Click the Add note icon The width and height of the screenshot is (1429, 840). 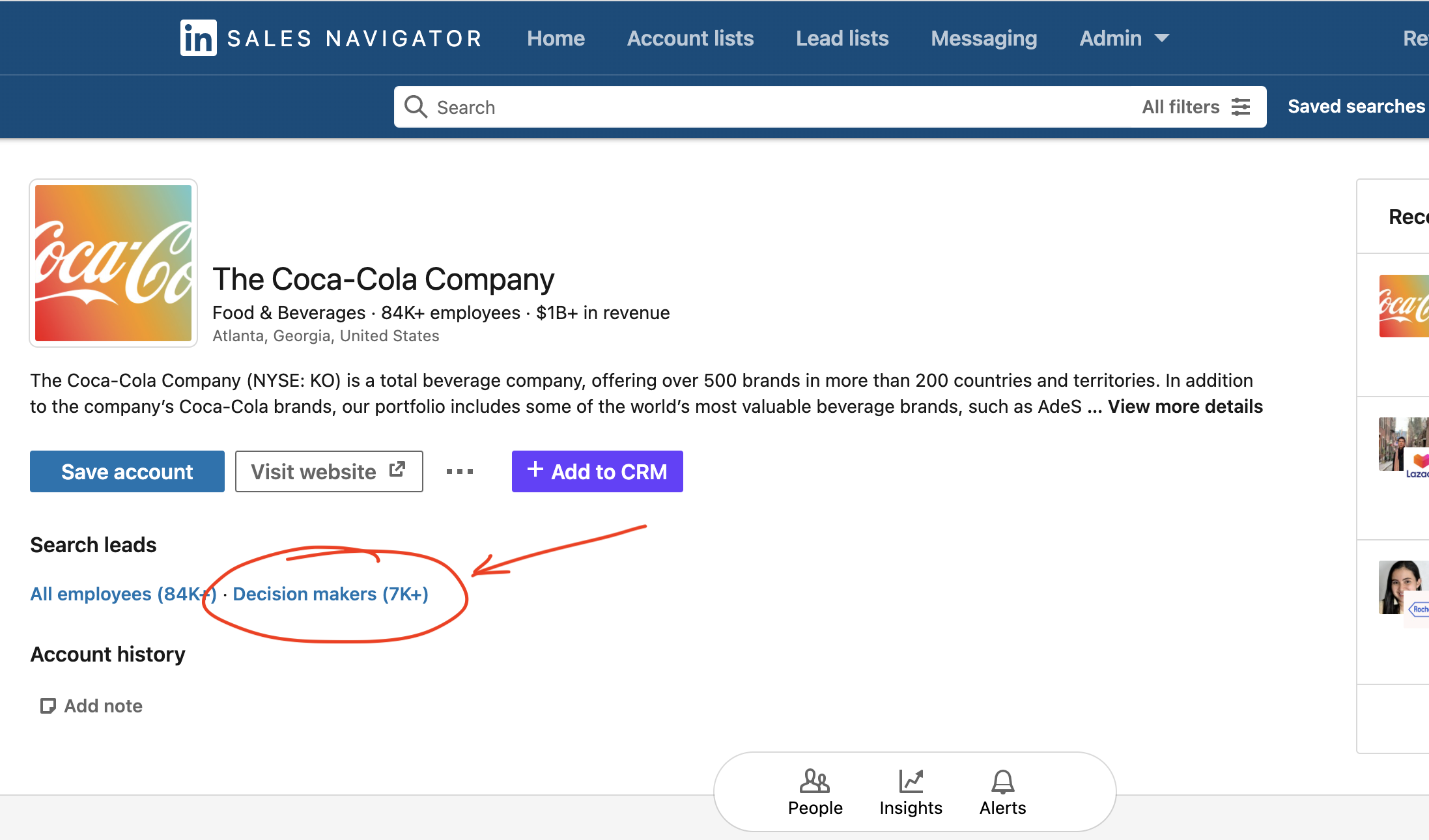[48, 706]
